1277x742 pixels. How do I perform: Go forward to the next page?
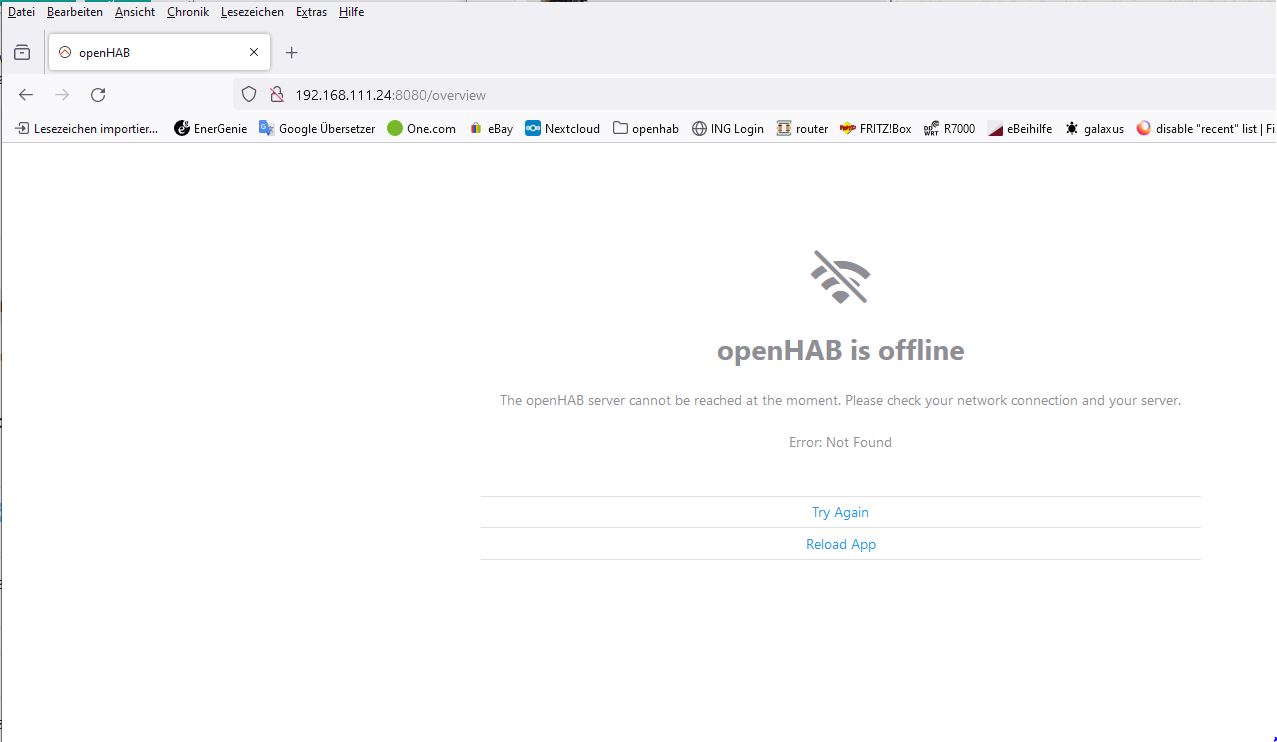coord(62,95)
